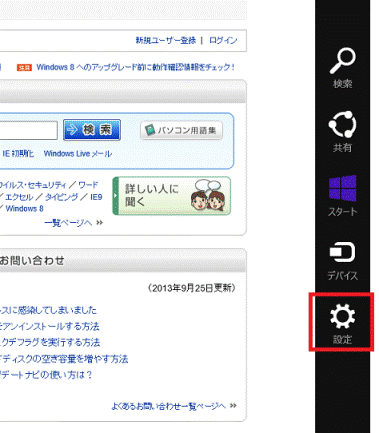
Task: Click the IE 初期化 keyword link
Action: coord(18,154)
